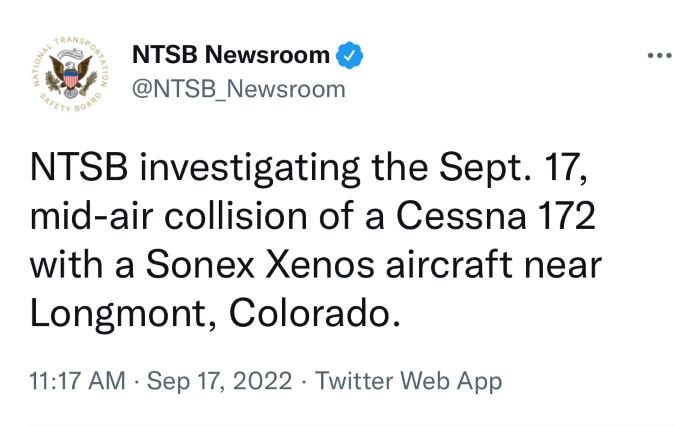Click the Sep 17, 2022 date

[x=220, y=381]
